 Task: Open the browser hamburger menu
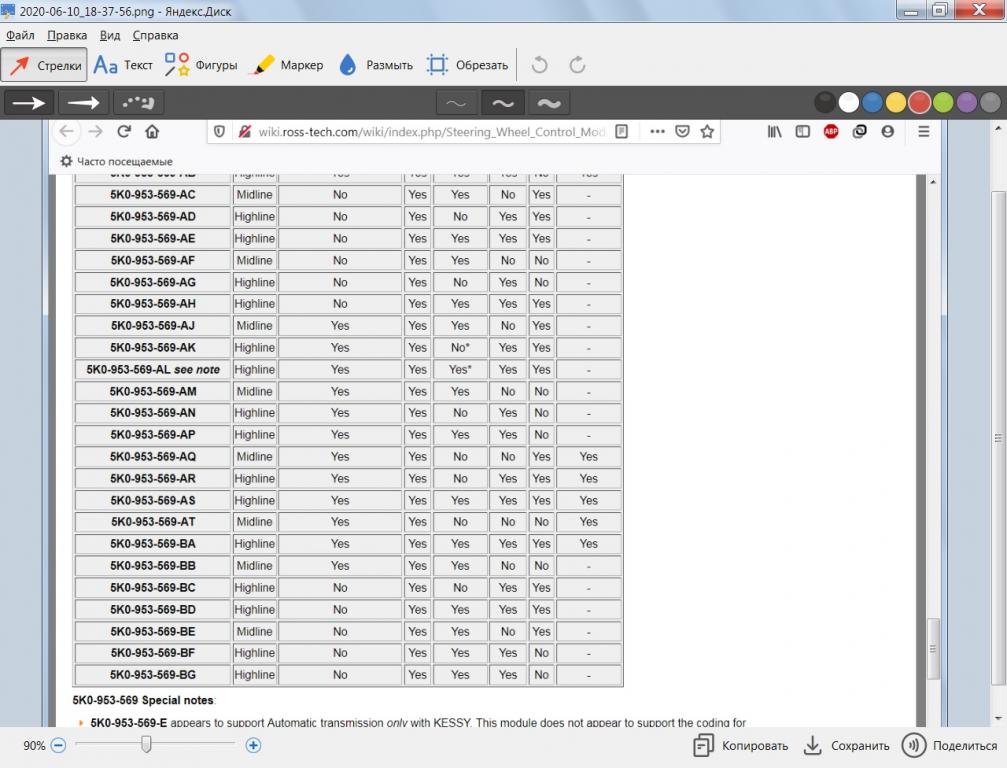[924, 132]
